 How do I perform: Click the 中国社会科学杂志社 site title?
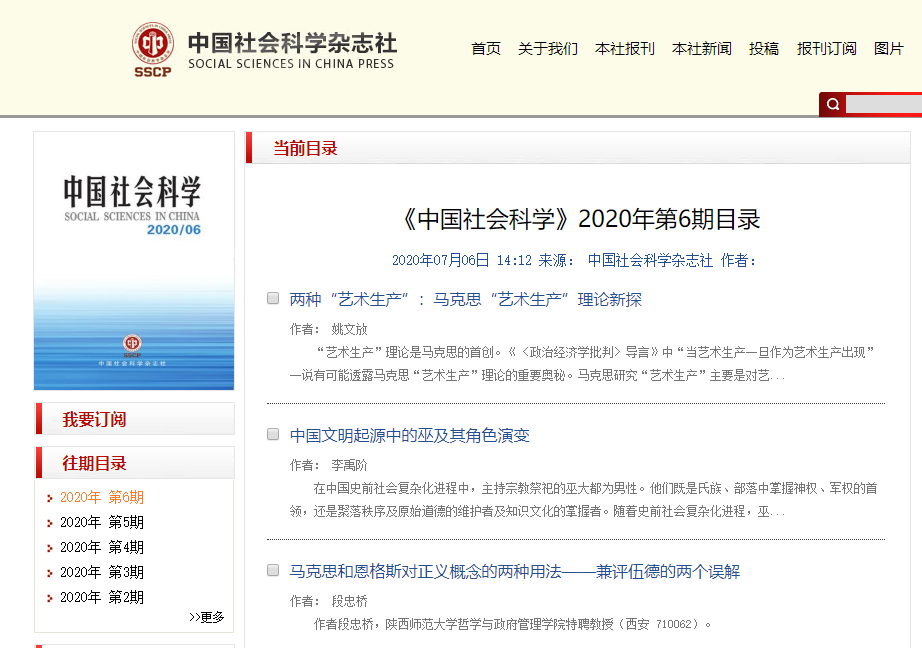click(x=292, y=49)
